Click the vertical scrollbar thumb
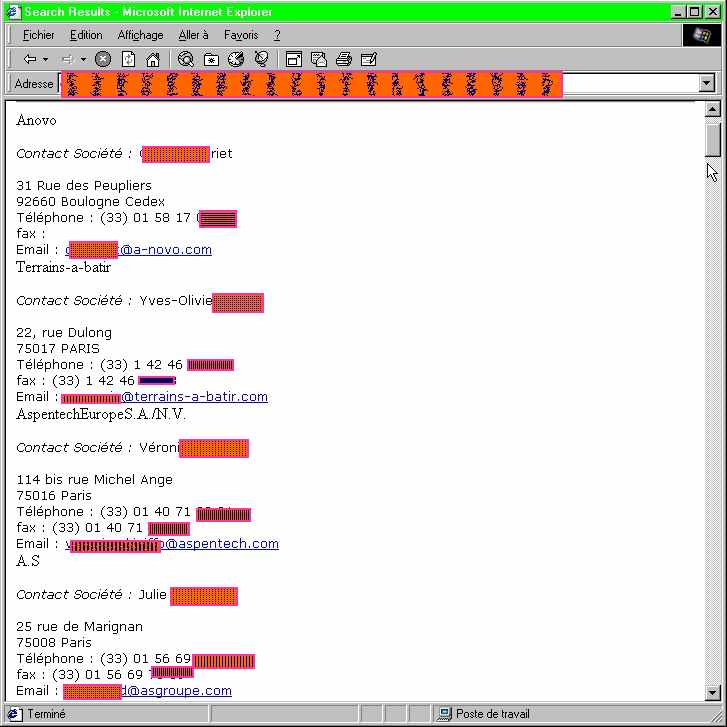The height and width of the screenshot is (727, 727). click(x=712, y=140)
